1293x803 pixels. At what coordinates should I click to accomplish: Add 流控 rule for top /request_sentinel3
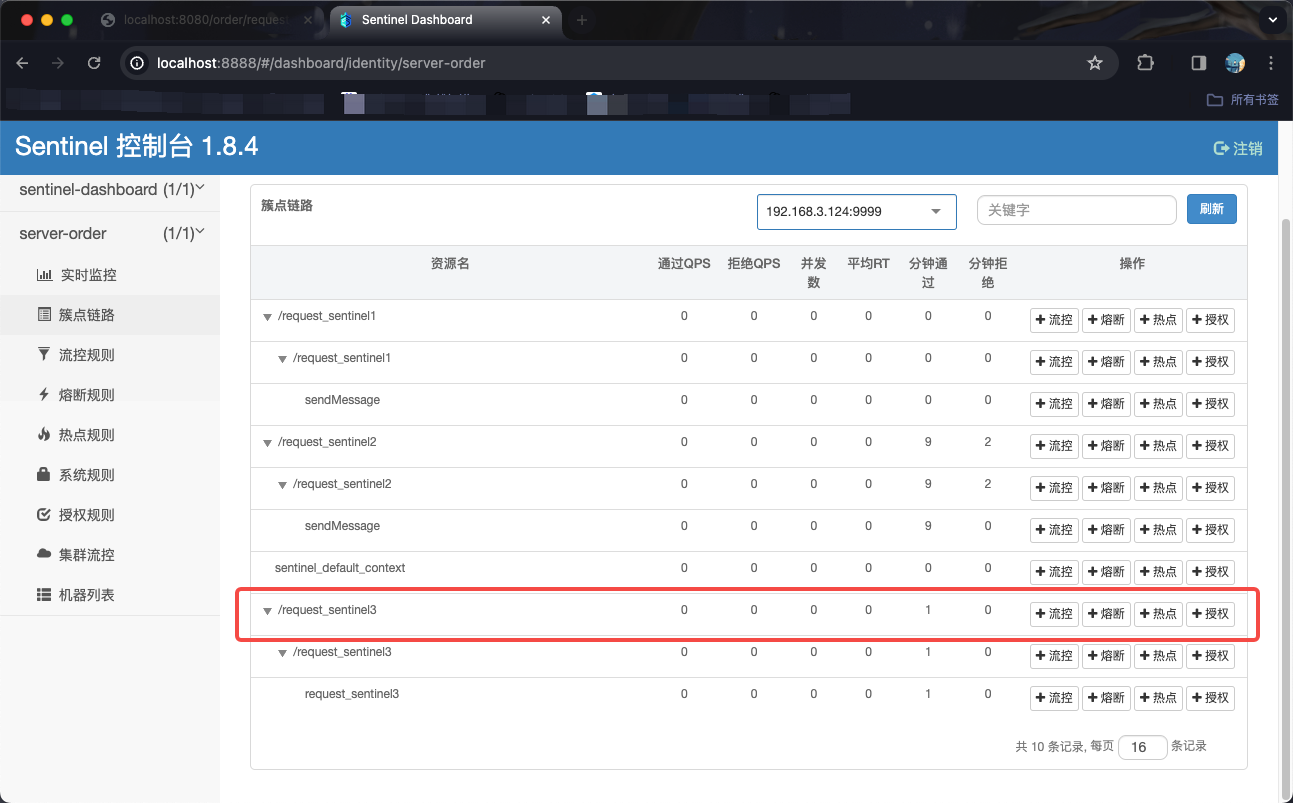tap(1054, 614)
